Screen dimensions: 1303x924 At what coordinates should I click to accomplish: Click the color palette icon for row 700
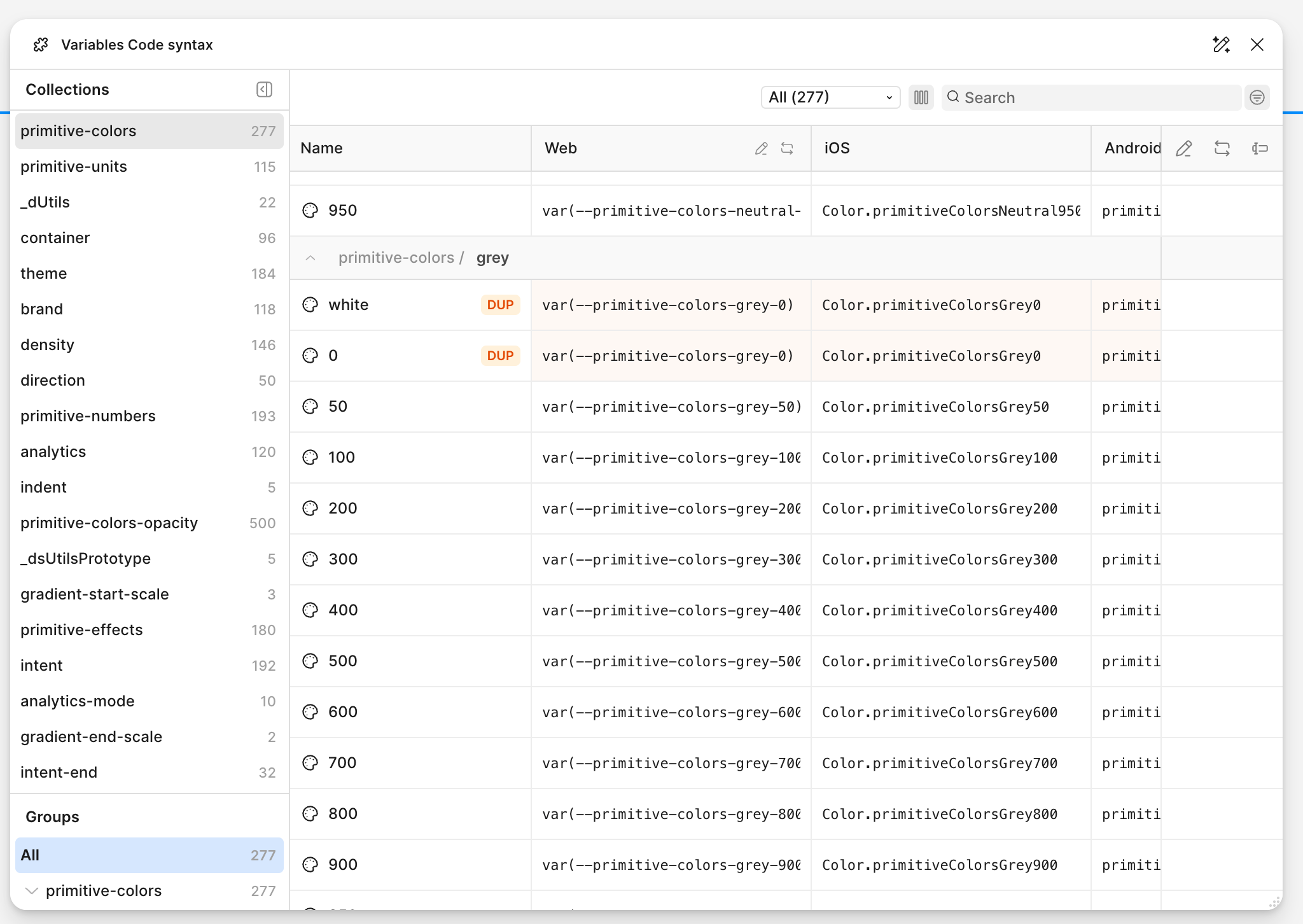tap(310, 763)
